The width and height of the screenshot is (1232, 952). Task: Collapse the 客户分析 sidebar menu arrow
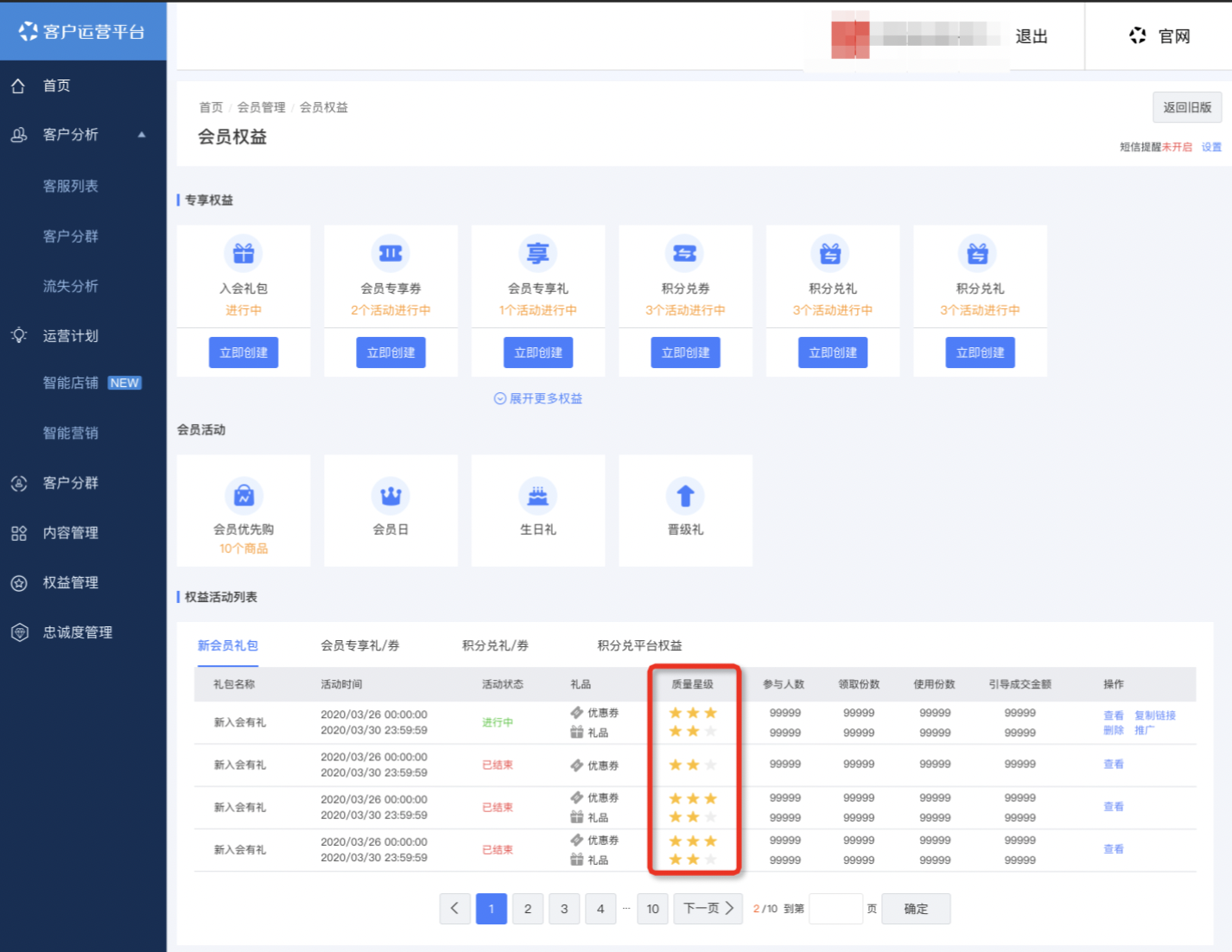[x=142, y=135]
